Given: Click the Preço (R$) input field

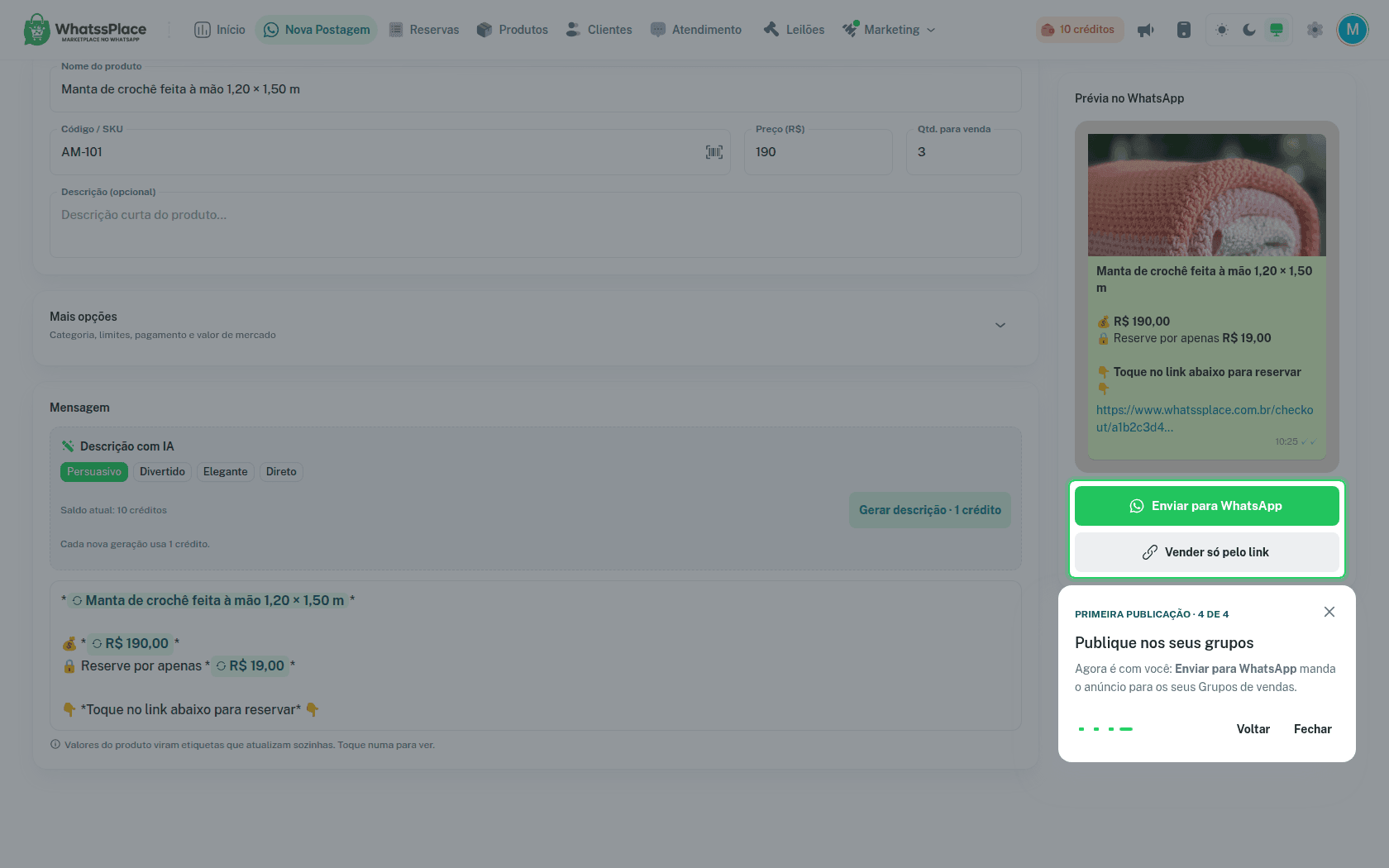Looking at the screenshot, I should pyautogui.click(x=819, y=152).
